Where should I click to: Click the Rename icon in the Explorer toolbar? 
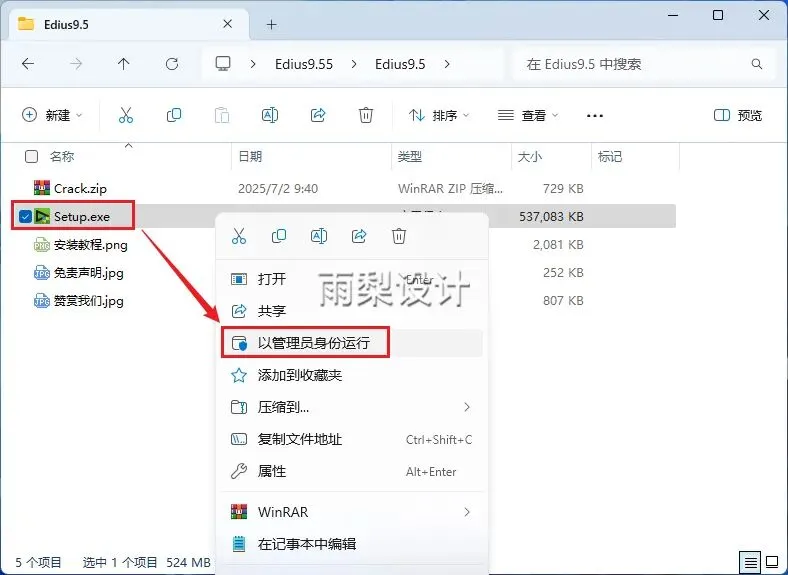pos(270,115)
